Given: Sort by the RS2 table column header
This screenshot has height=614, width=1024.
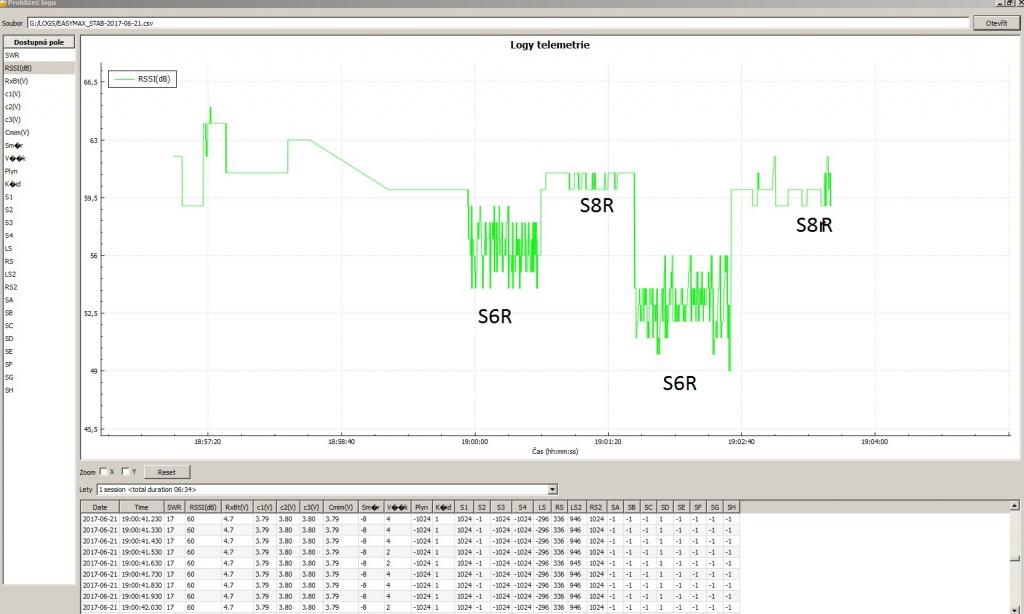Looking at the screenshot, I should click(596, 507).
